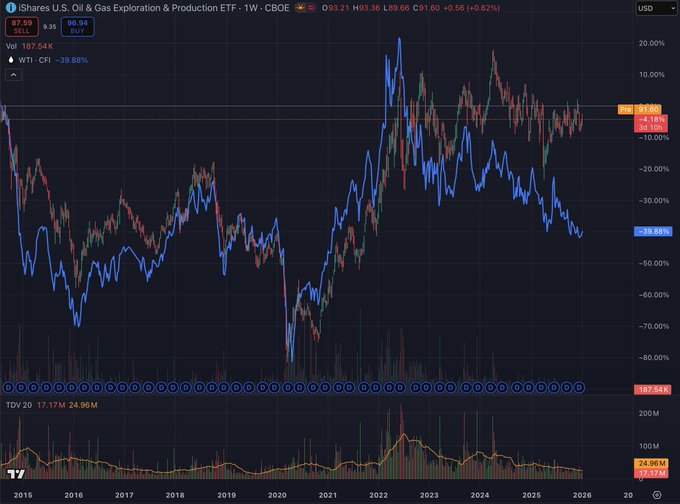This screenshot has height=504, width=680.
Task: Click the red 187.54K volume label
Action: pos(653,389)
